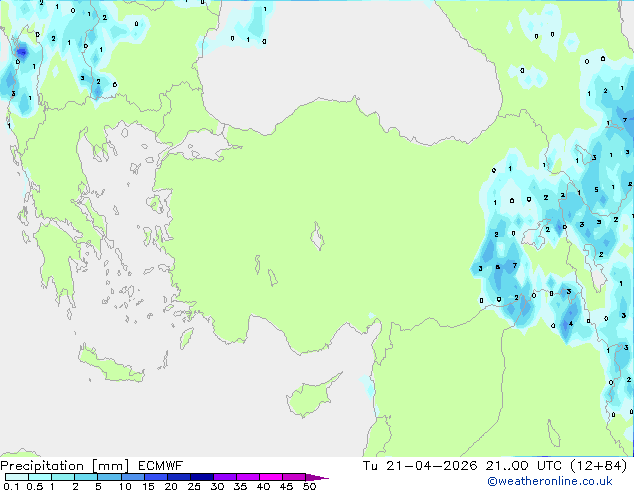
Task: Click the over-50 arrow tip of legend
Action: [317, 477]
